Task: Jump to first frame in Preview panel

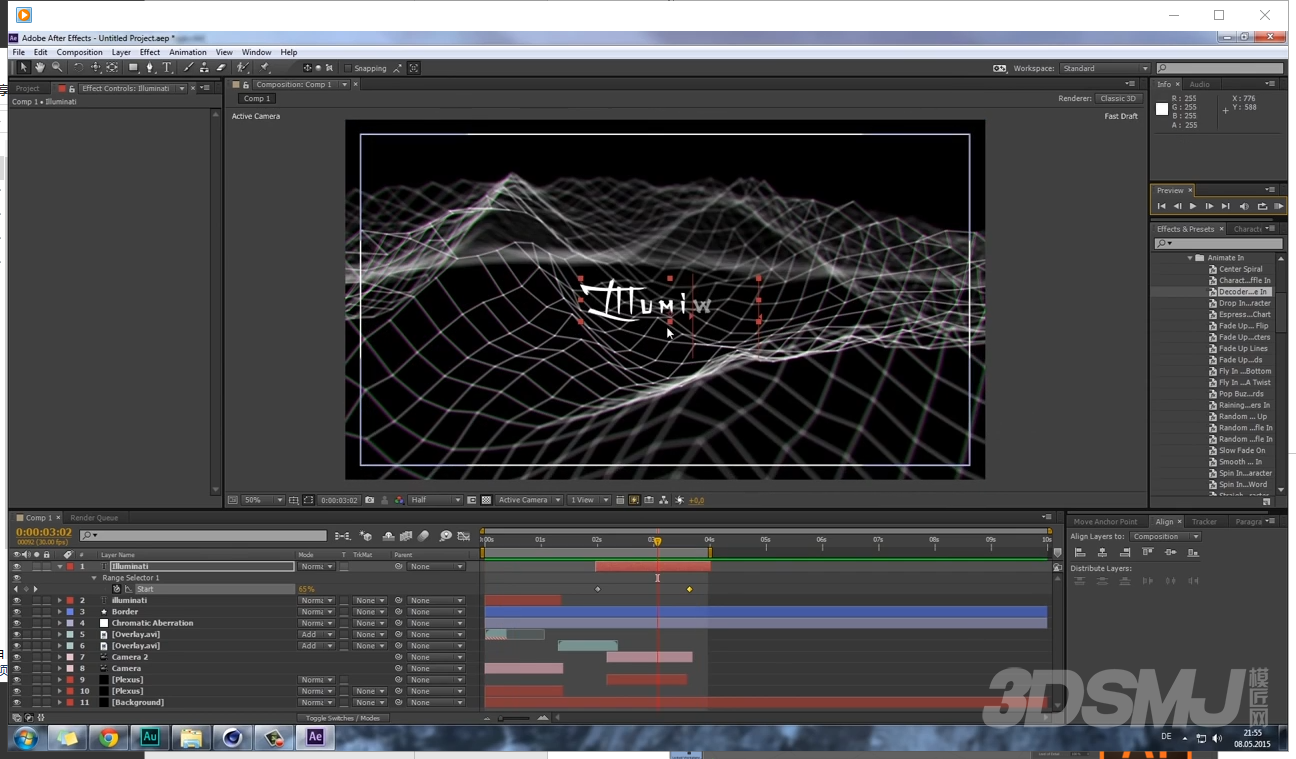Action: (x=1161, y=206)
